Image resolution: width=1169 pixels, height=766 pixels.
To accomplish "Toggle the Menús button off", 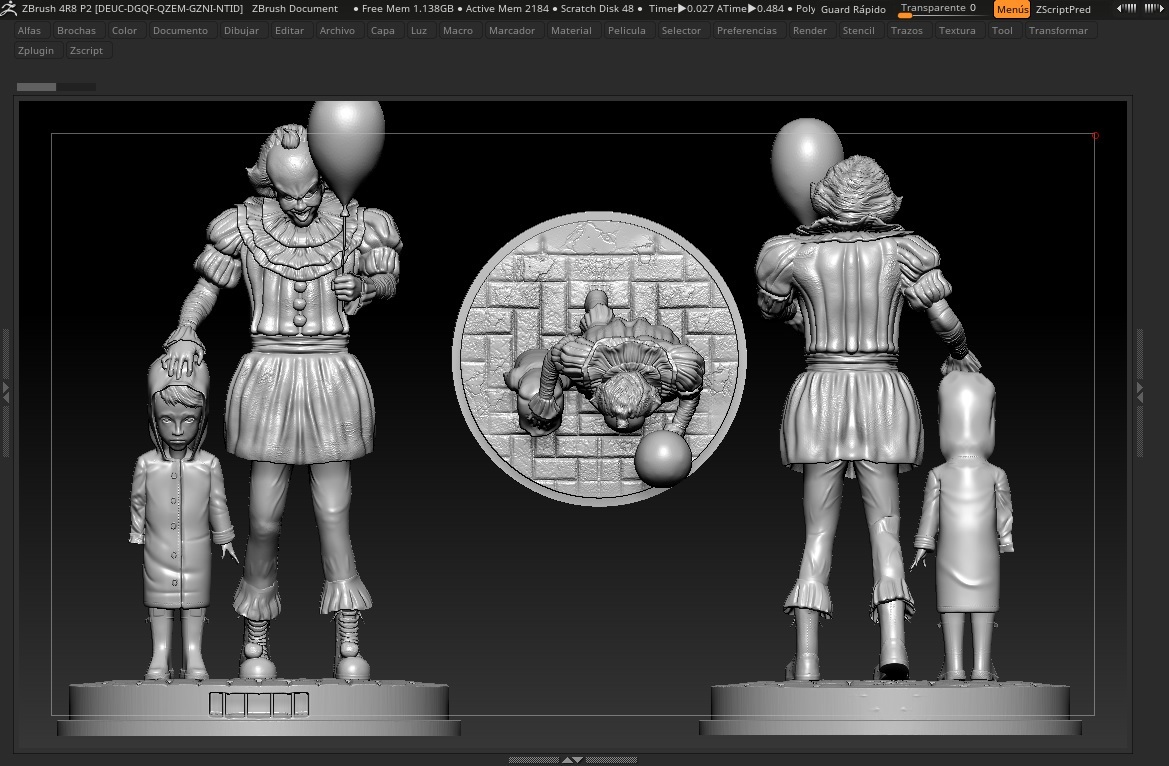I will [1012, 9].
